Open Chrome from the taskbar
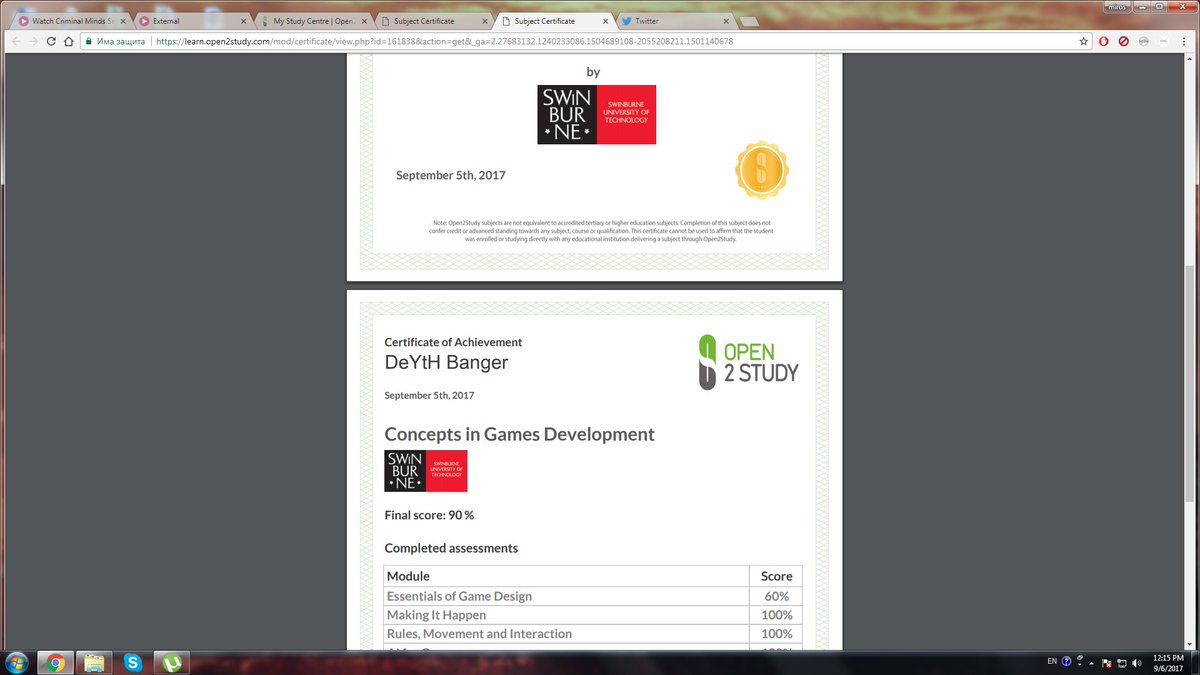The width and height of the screenshot is (1200, 675). click(x=55, y=662)
